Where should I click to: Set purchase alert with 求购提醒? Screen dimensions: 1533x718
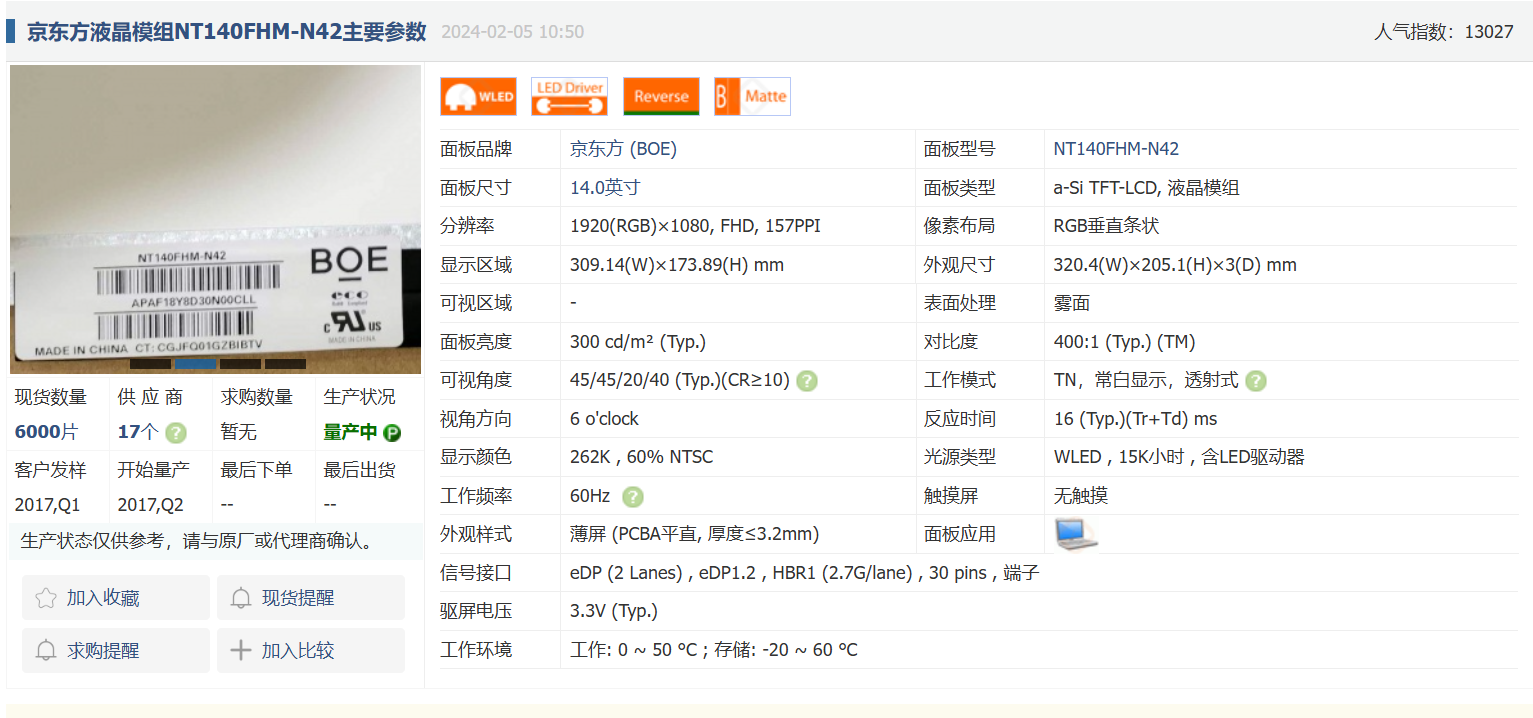(116, 651)
